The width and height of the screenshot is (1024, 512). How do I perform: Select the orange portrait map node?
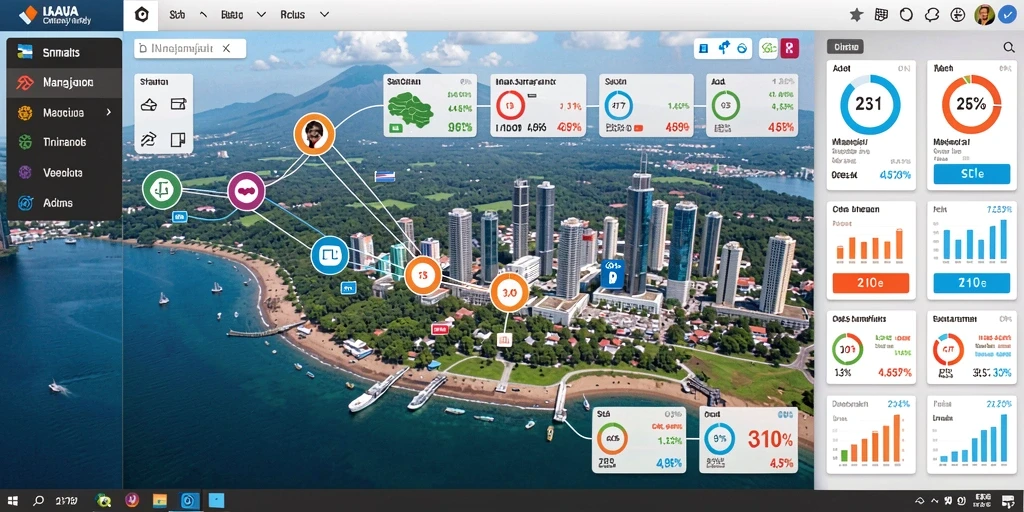tap(314, 134)
